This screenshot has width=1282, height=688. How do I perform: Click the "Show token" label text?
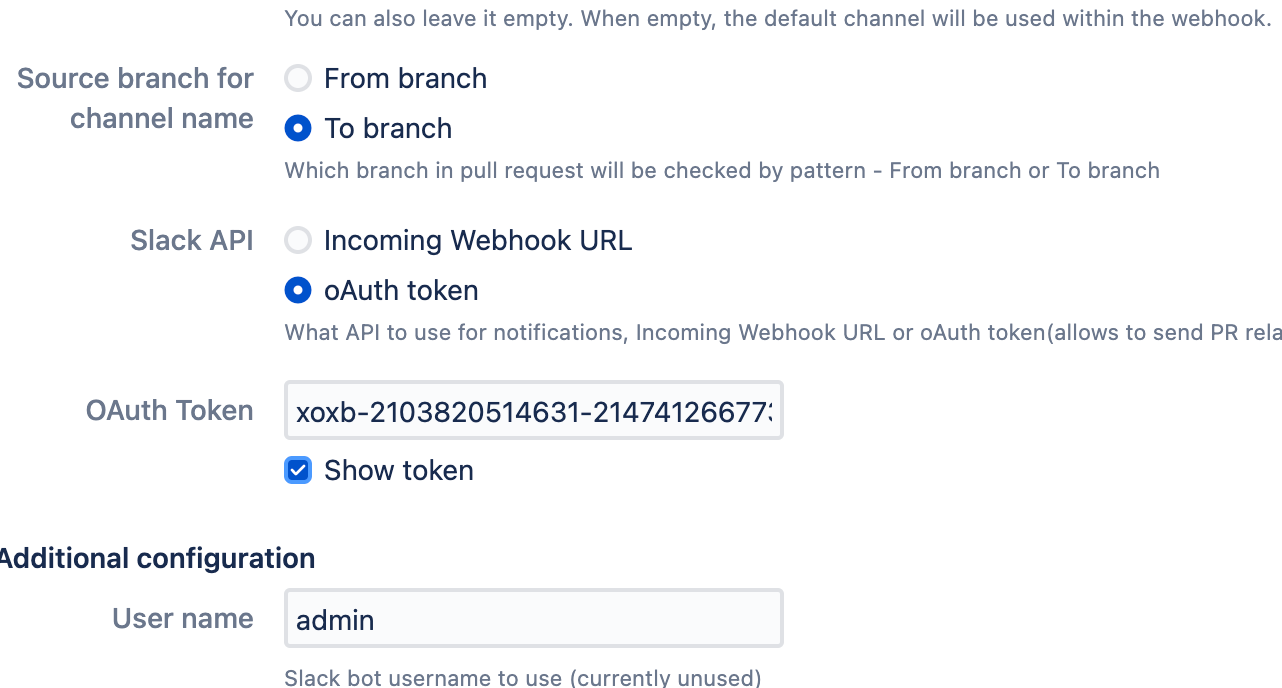point(399,470)
